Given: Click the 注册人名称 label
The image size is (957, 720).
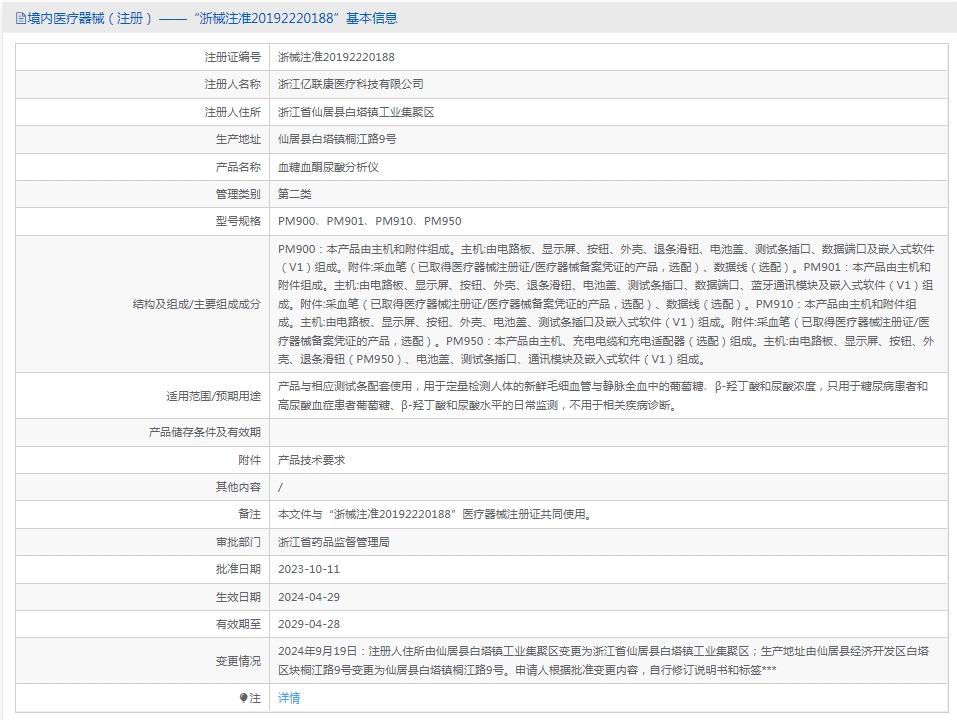Looking at the screenshot, I should pyautogui.click(x=233, y=84).
